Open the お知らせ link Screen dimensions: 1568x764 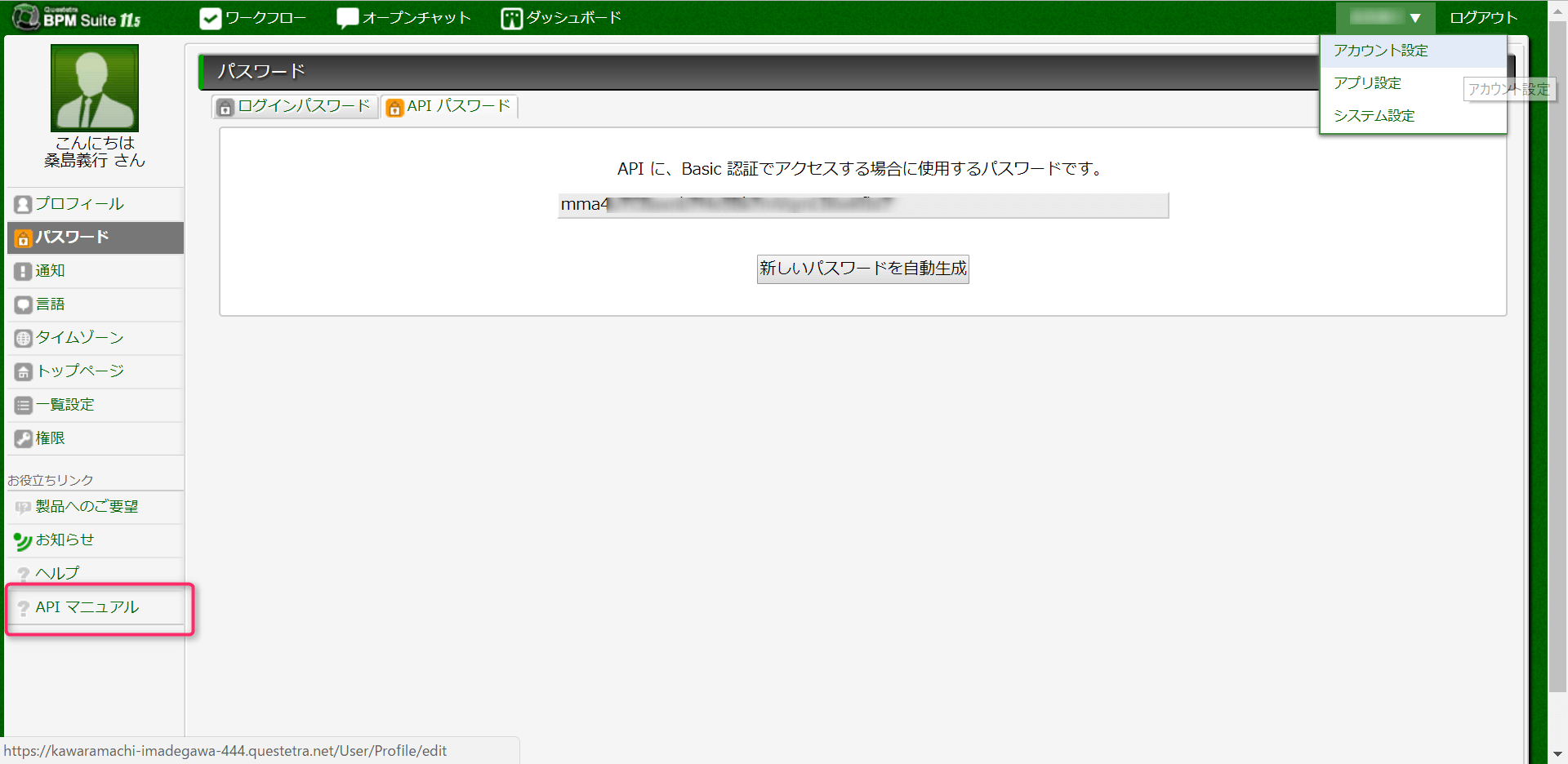(x=95, y=540)
